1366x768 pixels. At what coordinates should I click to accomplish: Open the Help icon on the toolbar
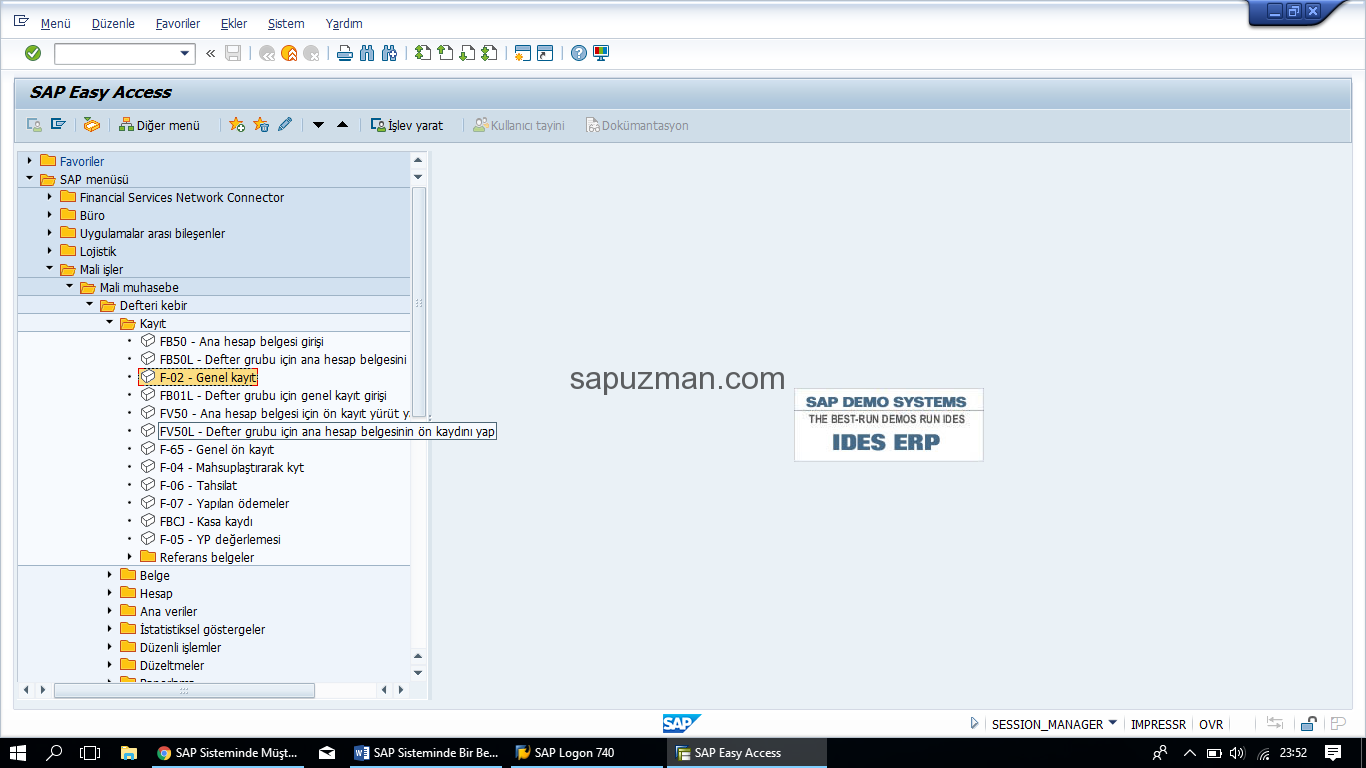pyautogui.click(x=578, y=53)
